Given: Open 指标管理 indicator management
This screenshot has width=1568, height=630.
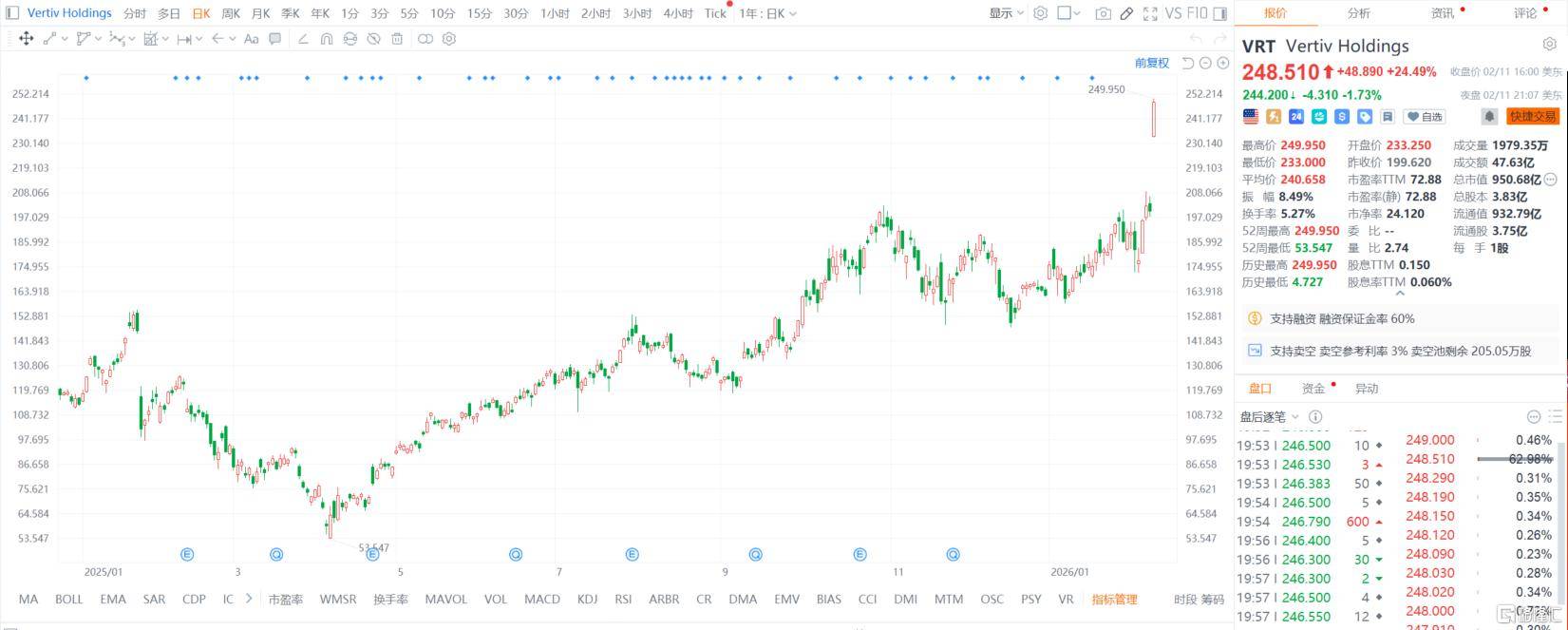Looking at the screenshot, I should click(x=1114, y=600).
